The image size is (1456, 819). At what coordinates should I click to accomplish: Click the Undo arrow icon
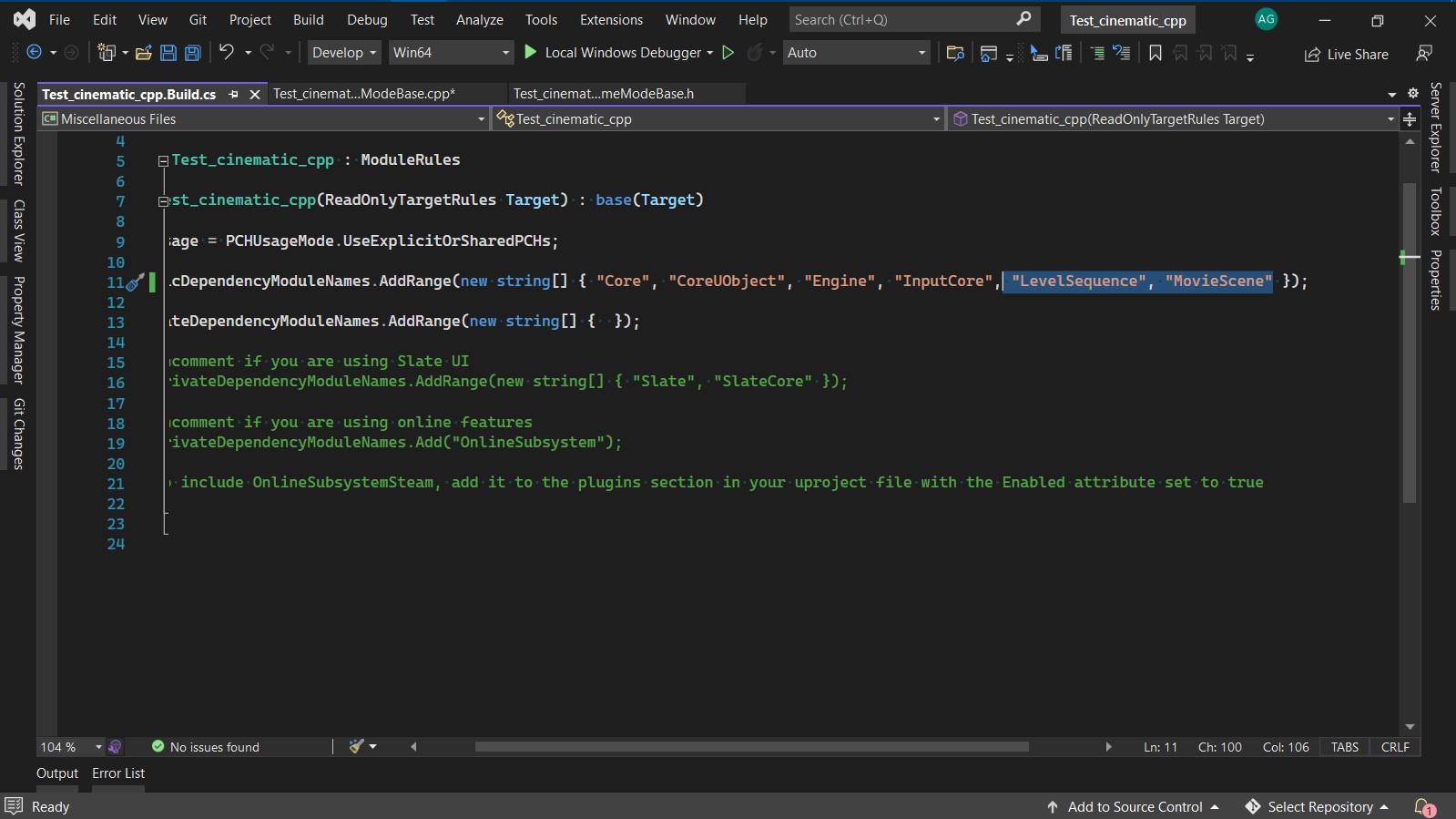[226, 53]
